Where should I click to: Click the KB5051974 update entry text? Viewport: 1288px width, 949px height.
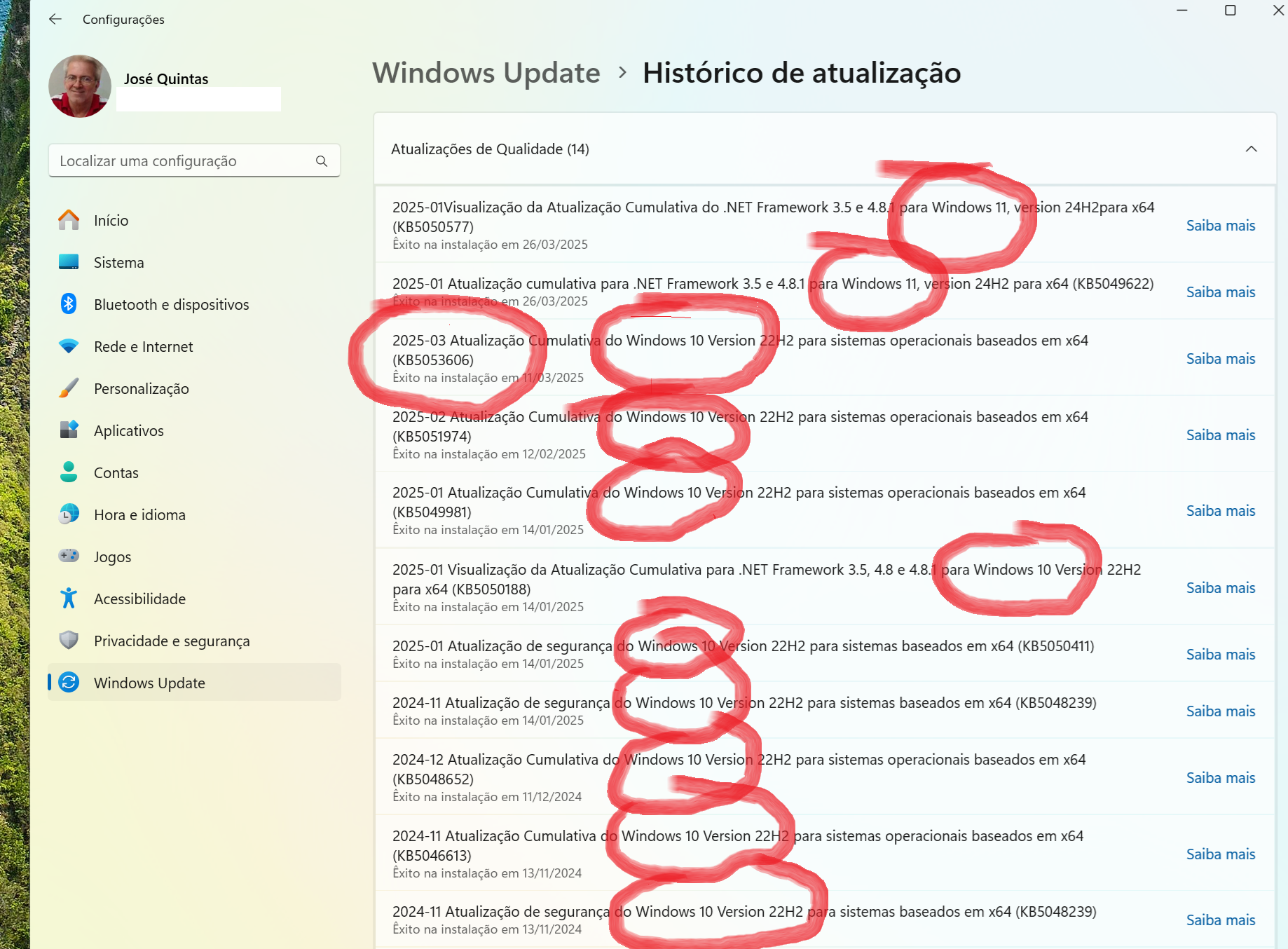pos(740,426)
